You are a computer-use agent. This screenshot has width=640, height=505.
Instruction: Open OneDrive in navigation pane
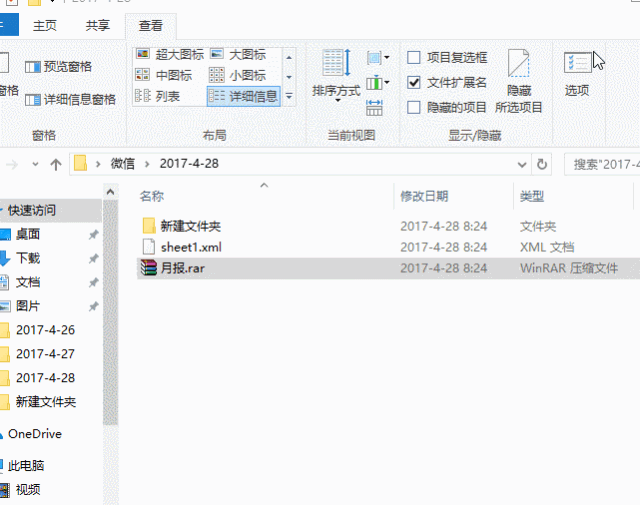tap(35, 434)
